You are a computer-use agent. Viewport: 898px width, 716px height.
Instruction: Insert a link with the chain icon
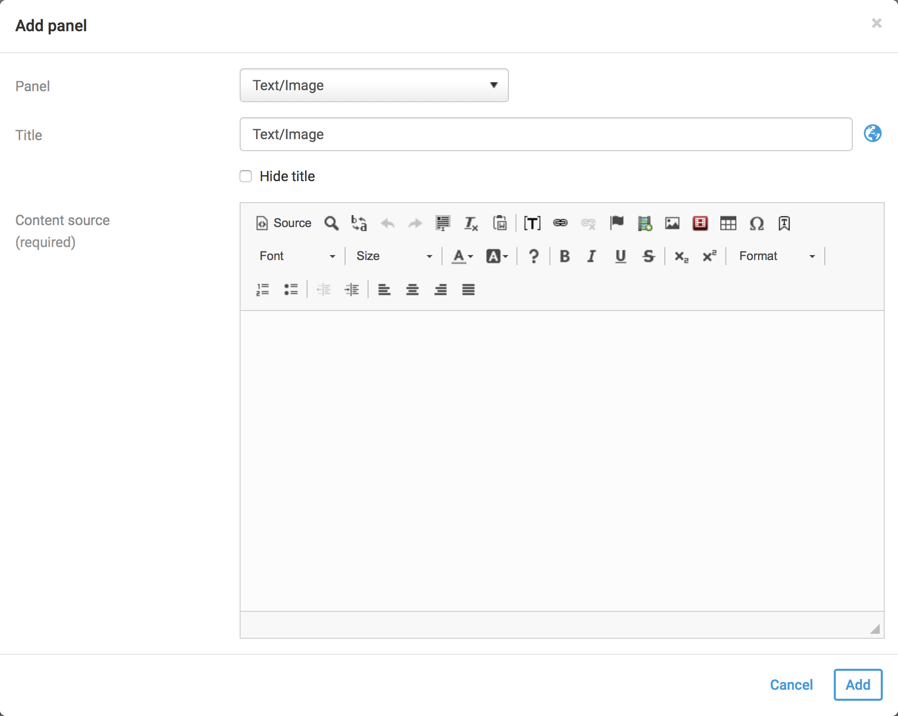(560, 223)
